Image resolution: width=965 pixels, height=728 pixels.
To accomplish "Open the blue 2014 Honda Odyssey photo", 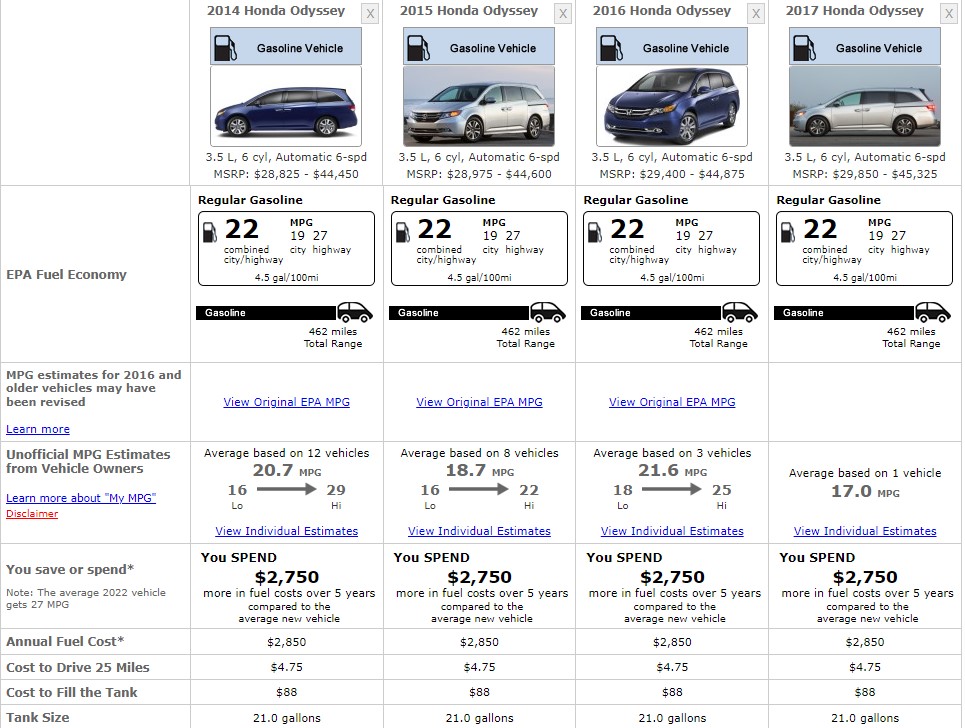I will (286, 106).
